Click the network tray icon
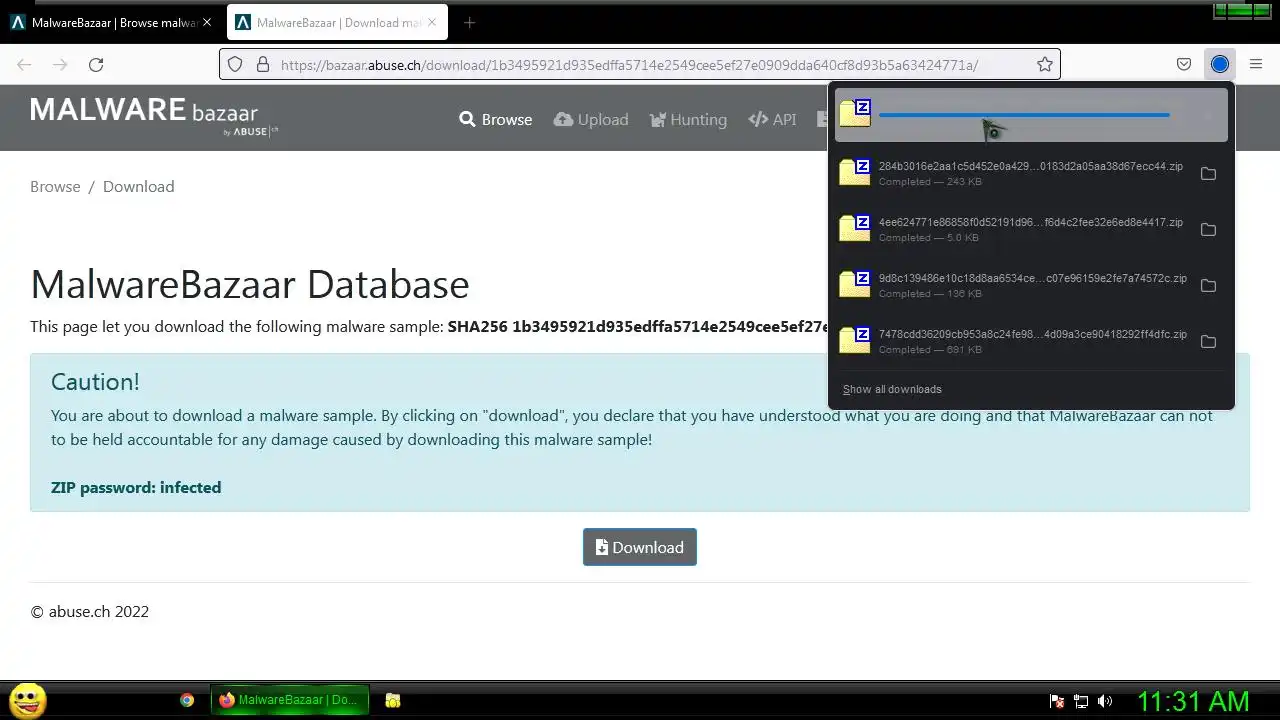The height and width of the screenshot is (720, 1280). click(1081, 701)
